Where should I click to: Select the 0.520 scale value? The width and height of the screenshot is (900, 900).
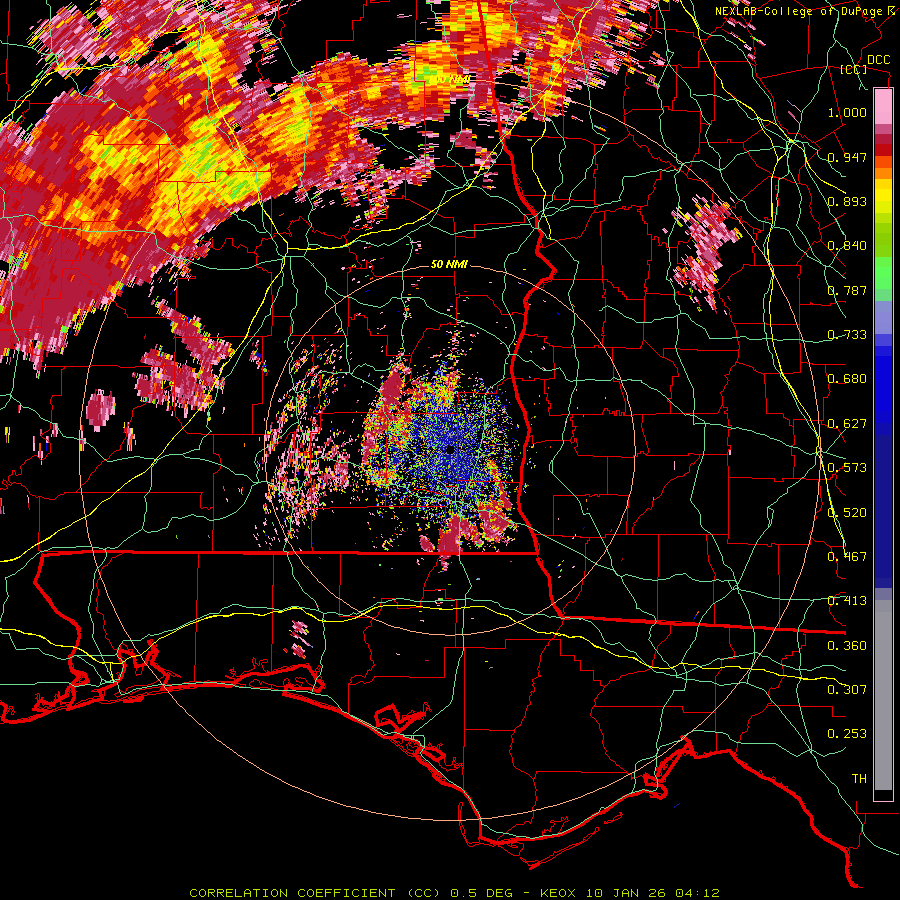pos(847,512)
